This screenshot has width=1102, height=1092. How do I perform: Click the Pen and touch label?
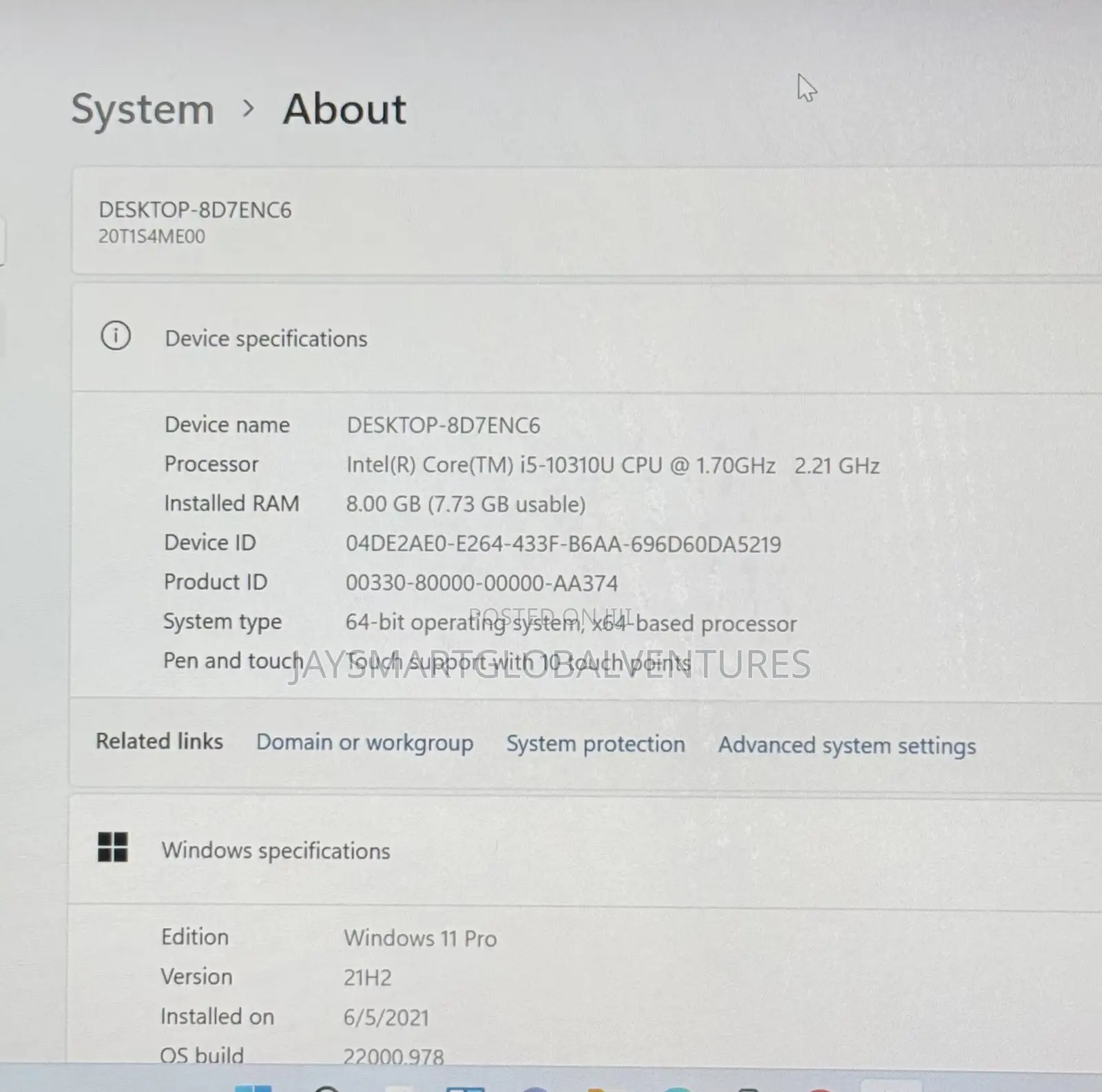coord(233,661)
